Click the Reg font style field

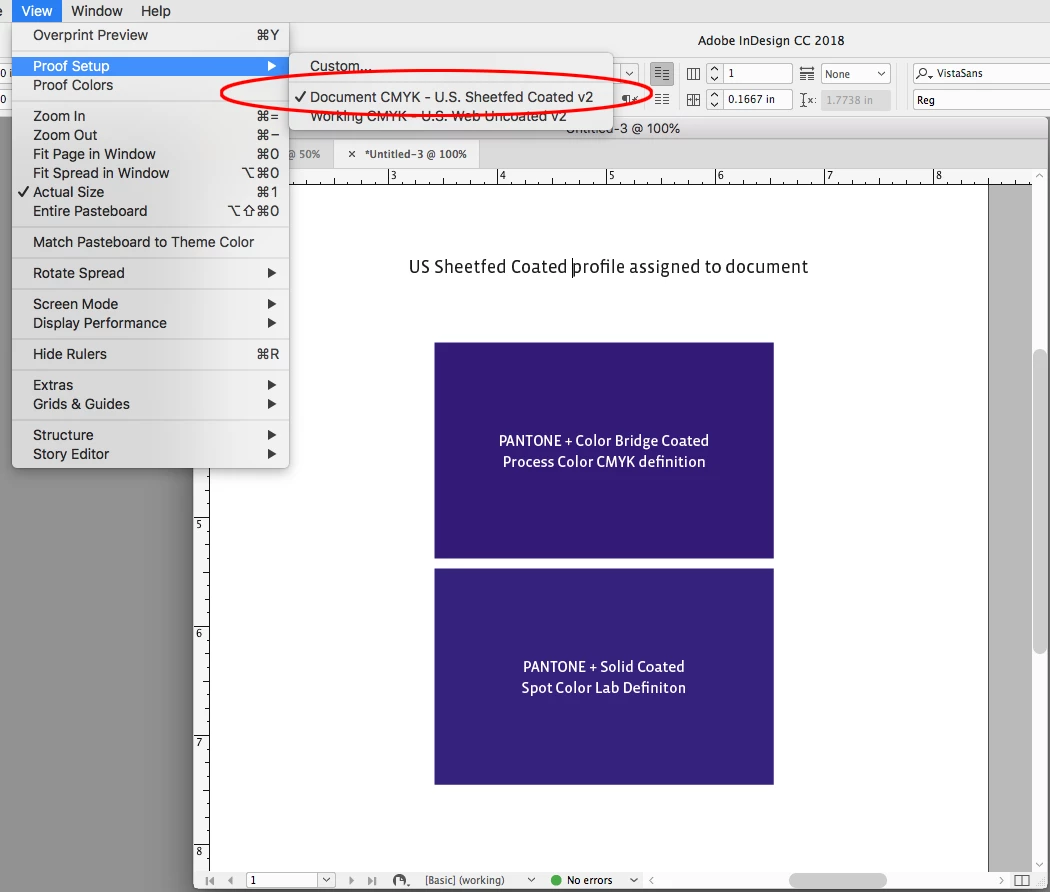(x=982, y=100)
